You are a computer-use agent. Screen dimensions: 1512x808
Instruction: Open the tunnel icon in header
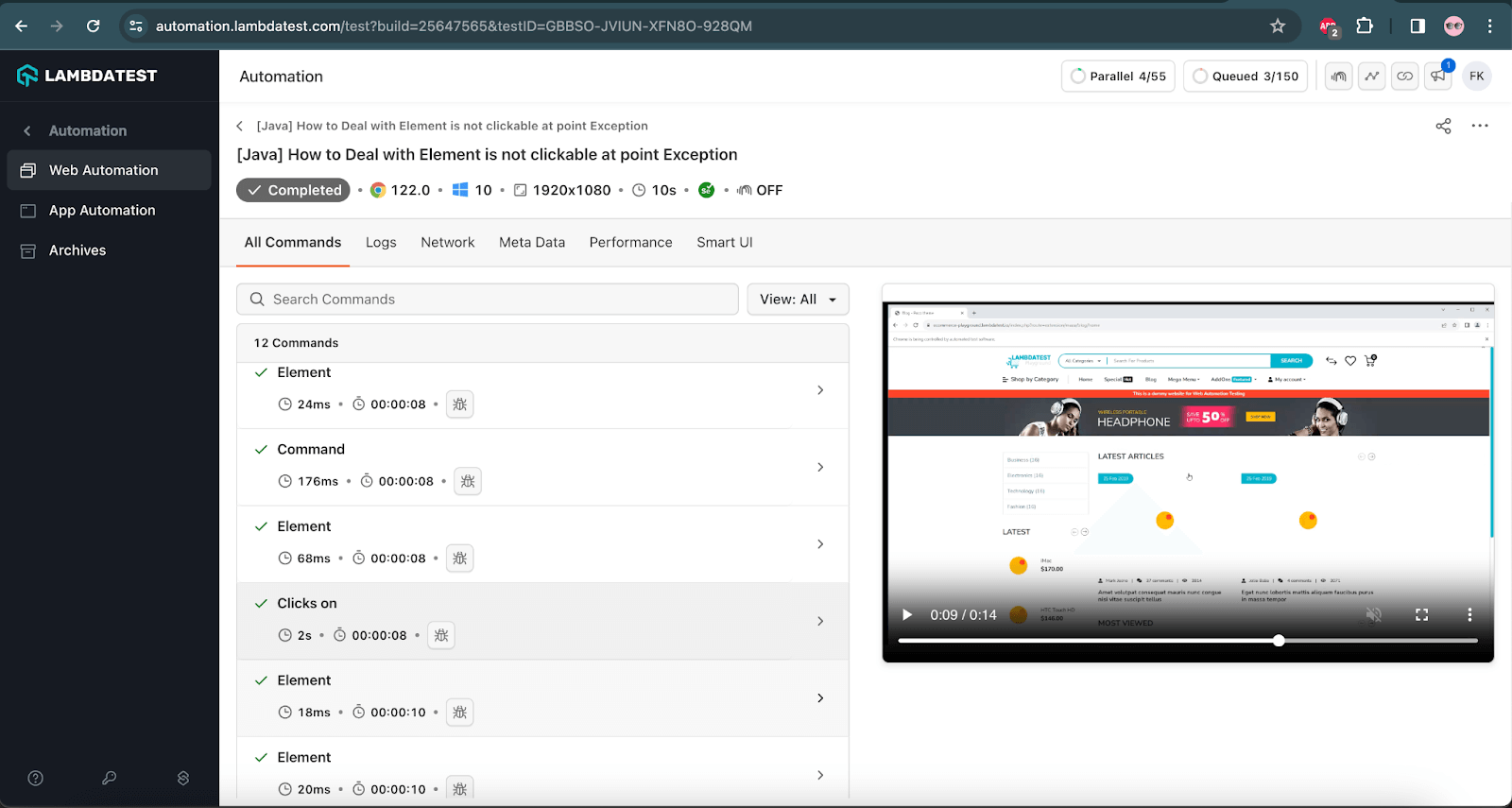(1338, 76)
